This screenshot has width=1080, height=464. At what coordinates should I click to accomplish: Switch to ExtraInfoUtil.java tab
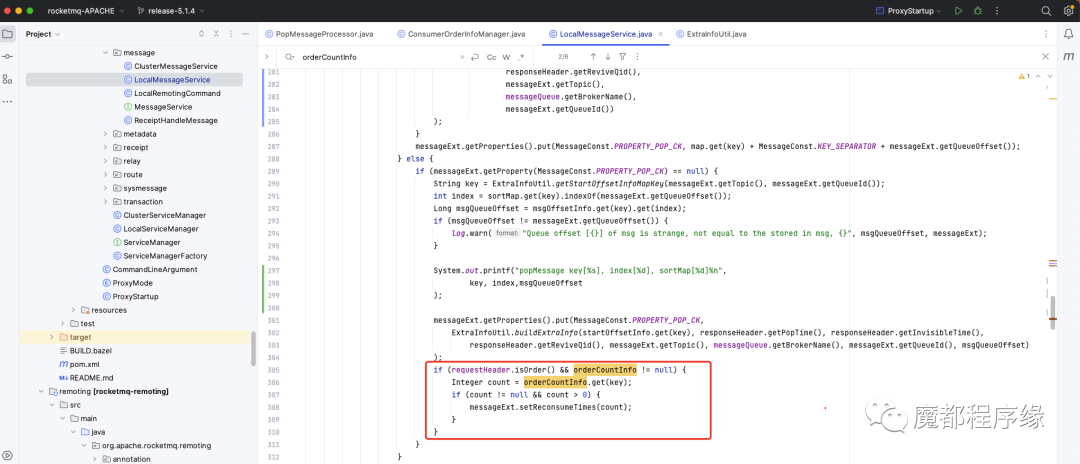(711, 34)
